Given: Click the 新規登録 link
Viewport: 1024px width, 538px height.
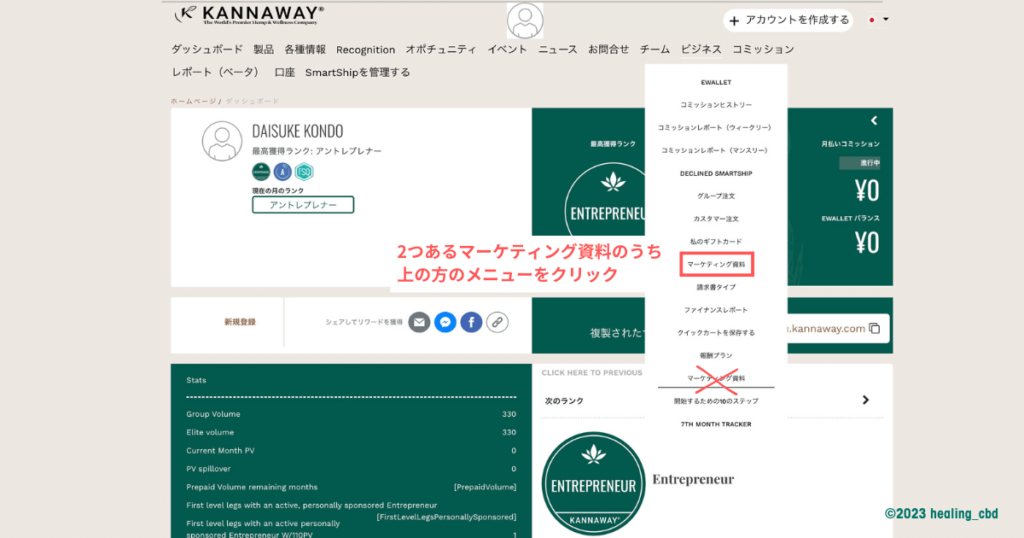Looking at the screenshot, I should [239, 322].
